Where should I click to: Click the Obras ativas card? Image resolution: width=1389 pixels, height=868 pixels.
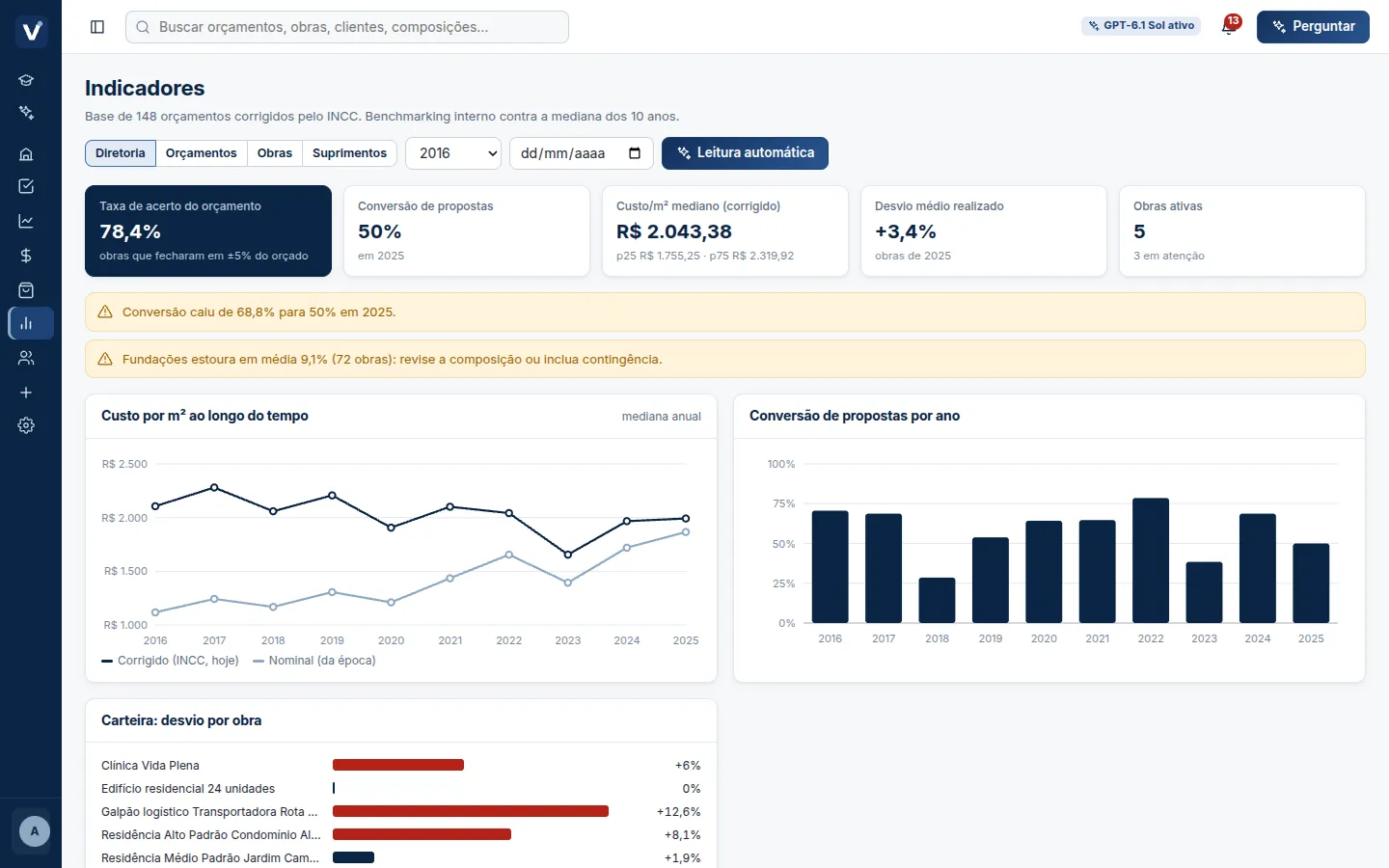(1242, 231)
